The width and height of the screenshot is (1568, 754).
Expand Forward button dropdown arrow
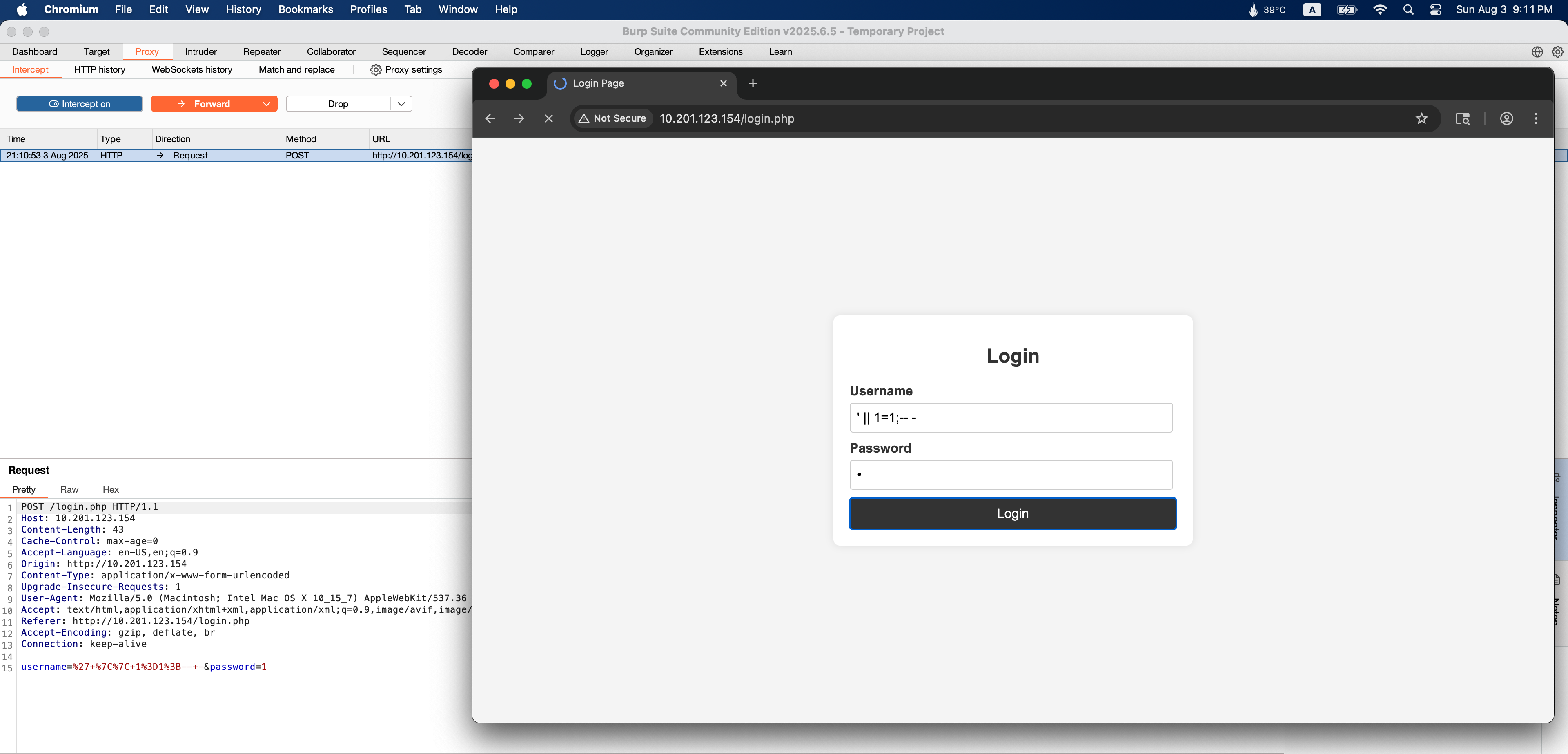(x=267, y=104)
